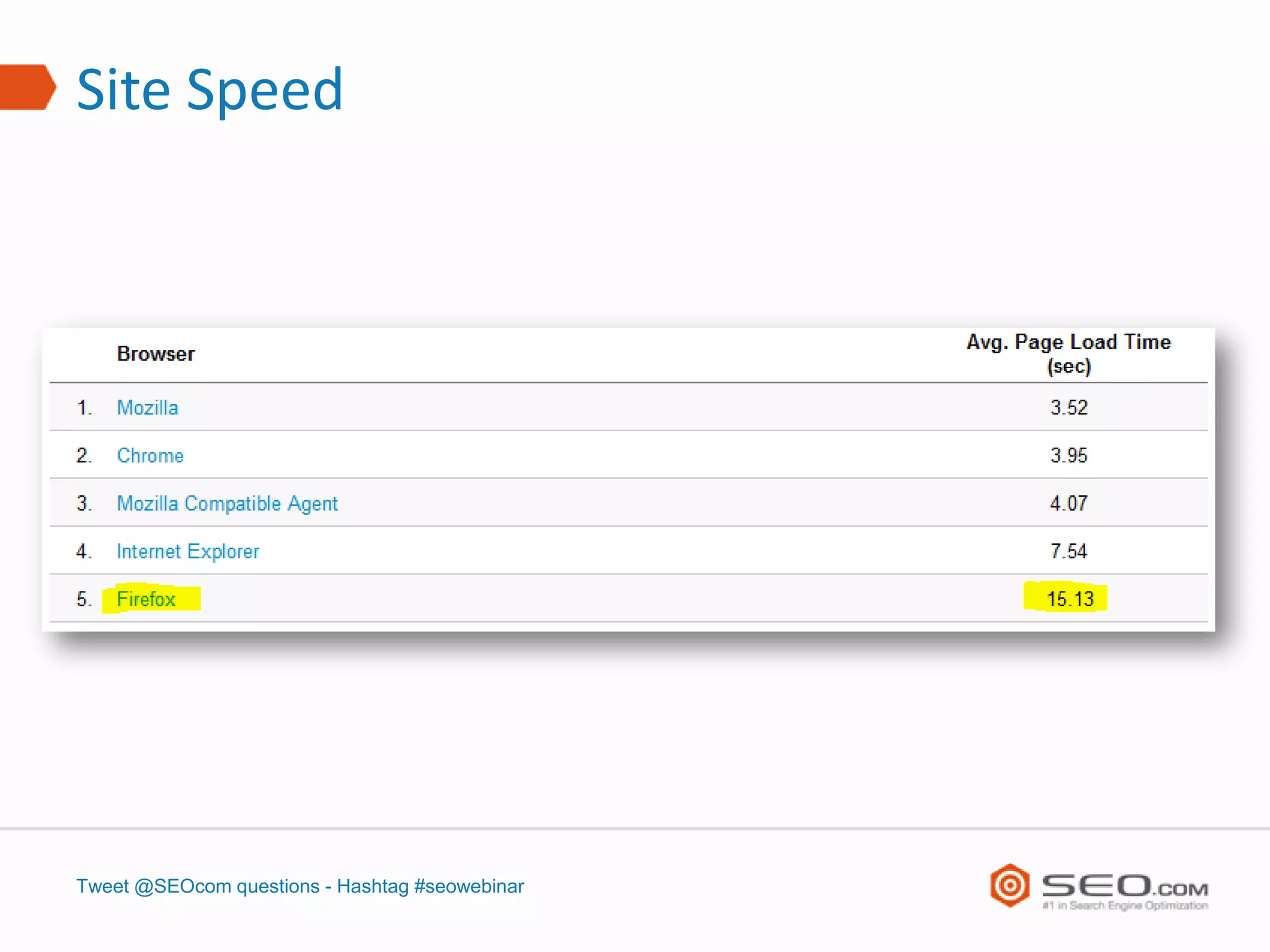Open the Internet Explorer link

187,551
